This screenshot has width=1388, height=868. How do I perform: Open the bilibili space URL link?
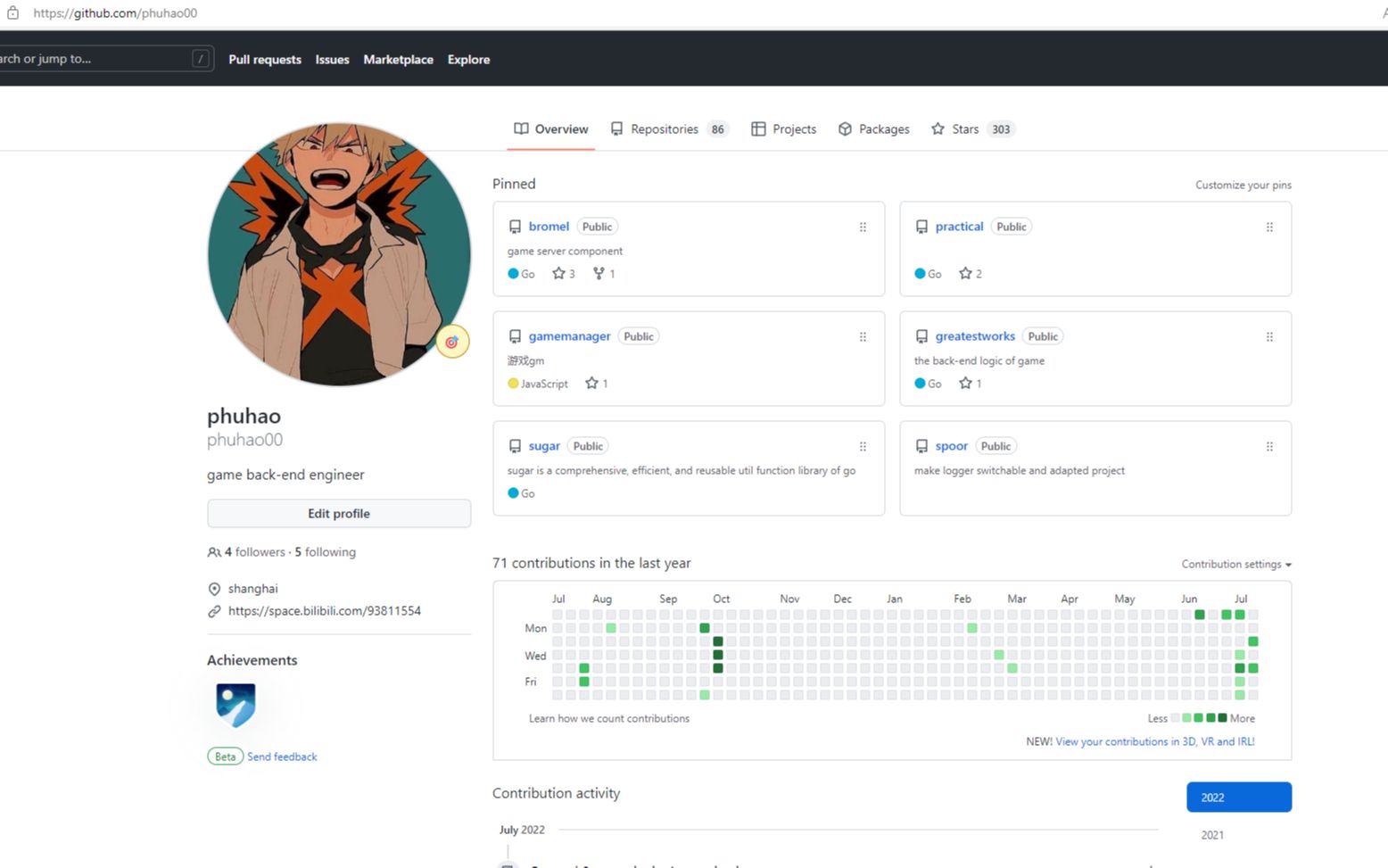(324, 611)
